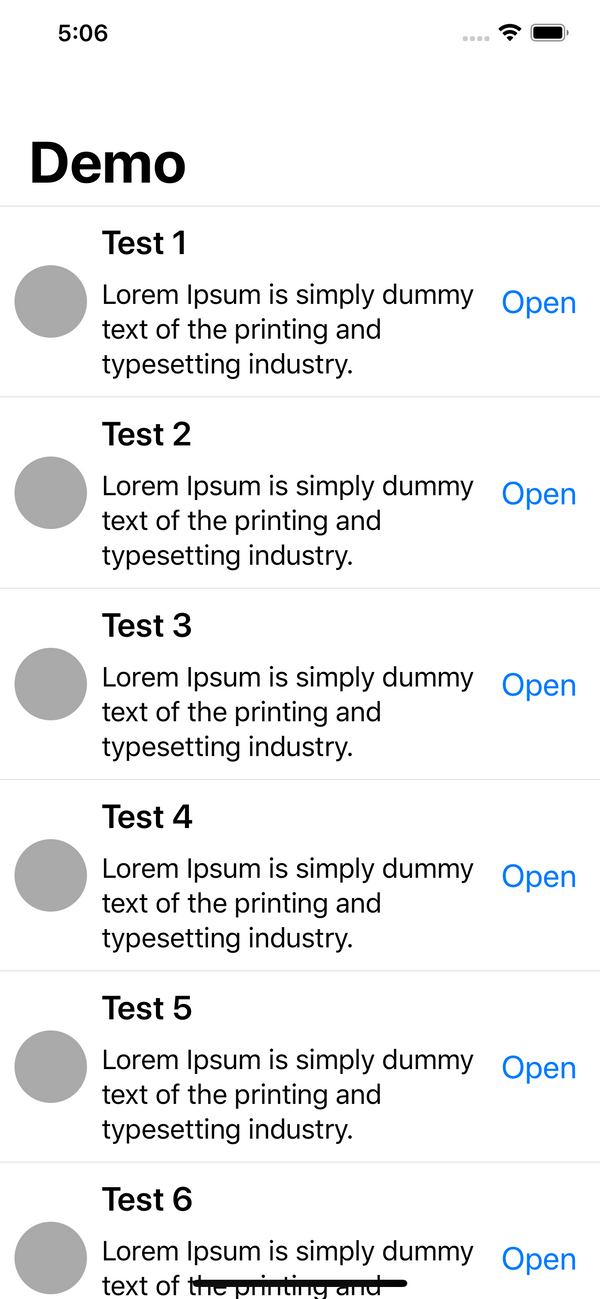Click Open link in Test 3 row
Screen dimensions: 600x1299
click(x=539, y=685)
